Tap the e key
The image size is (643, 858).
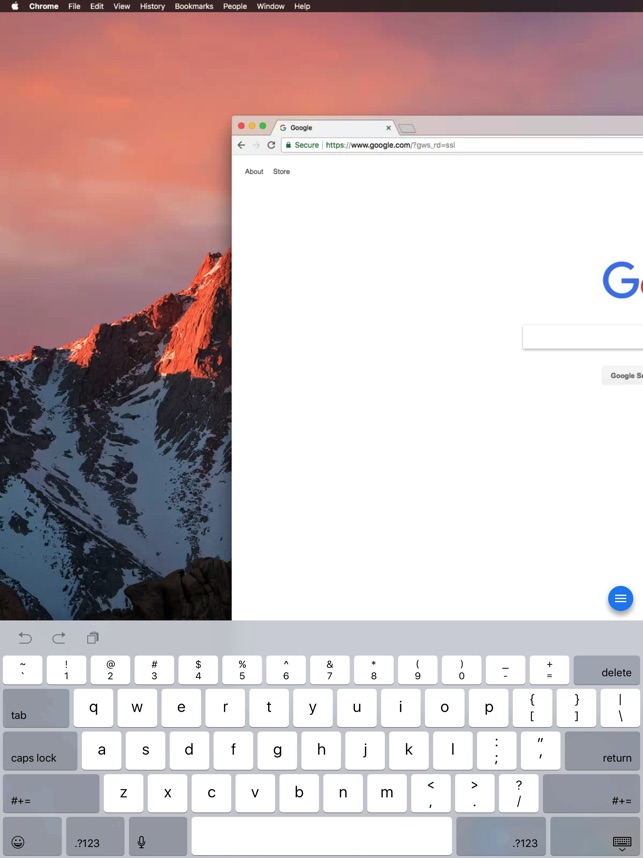[x=181, y=708]
